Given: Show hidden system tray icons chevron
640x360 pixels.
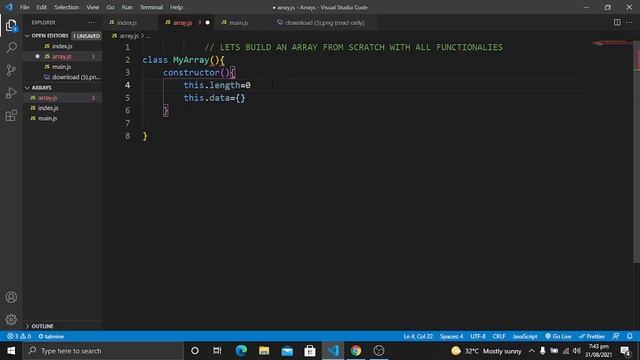Looking at the screenshot, I should [531, 351].
